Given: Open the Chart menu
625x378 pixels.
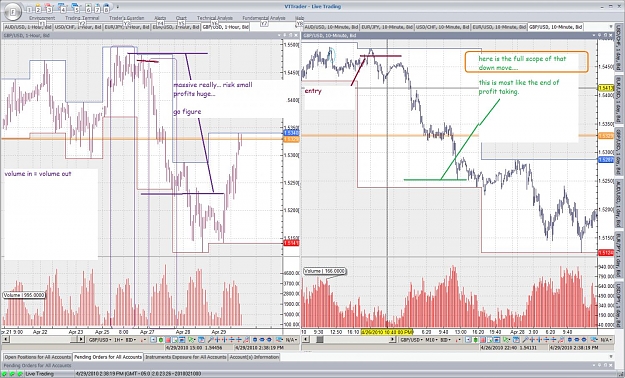Looking at the screenshot, I should (181, 18).
